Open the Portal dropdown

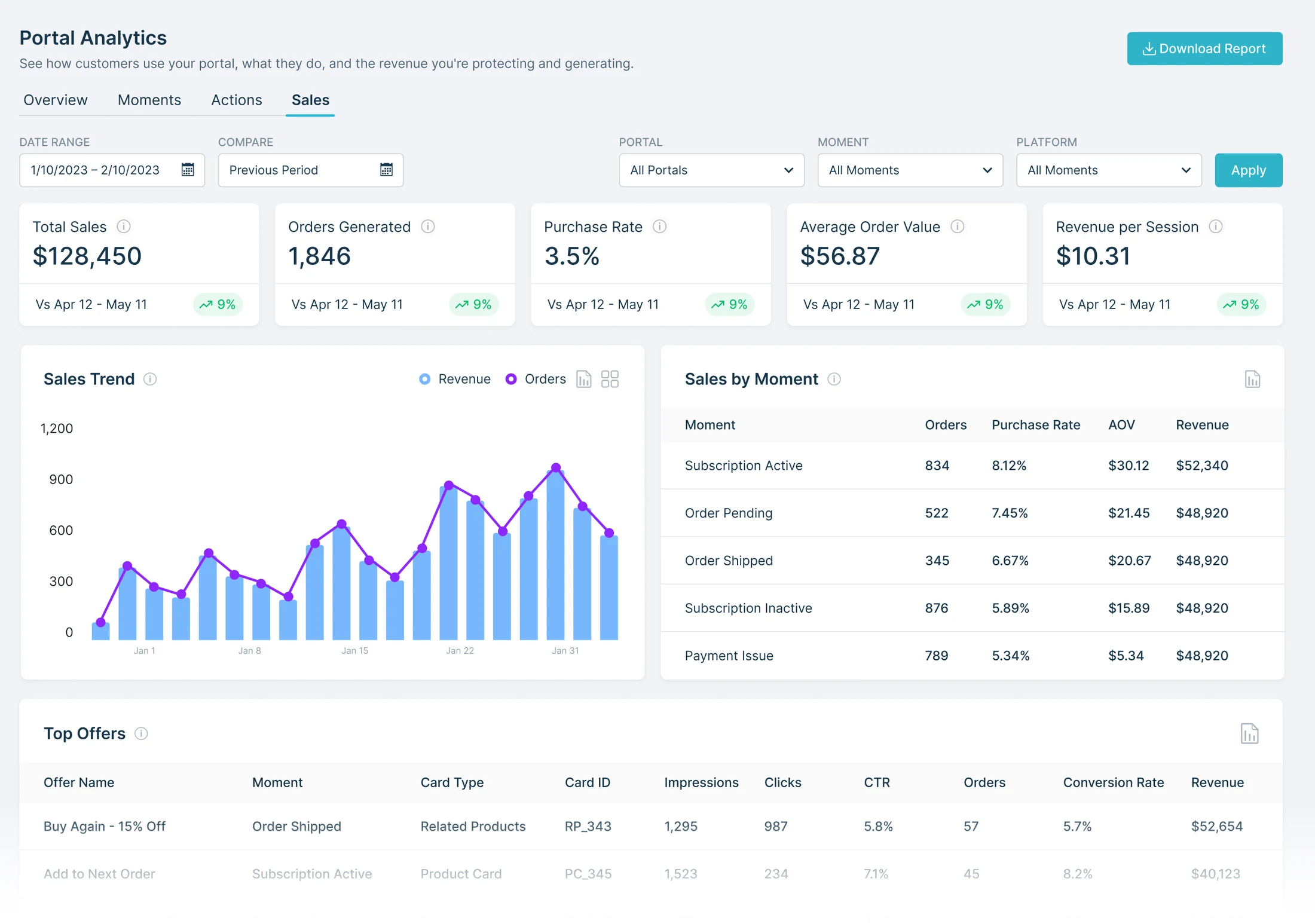tap(711, 170)
